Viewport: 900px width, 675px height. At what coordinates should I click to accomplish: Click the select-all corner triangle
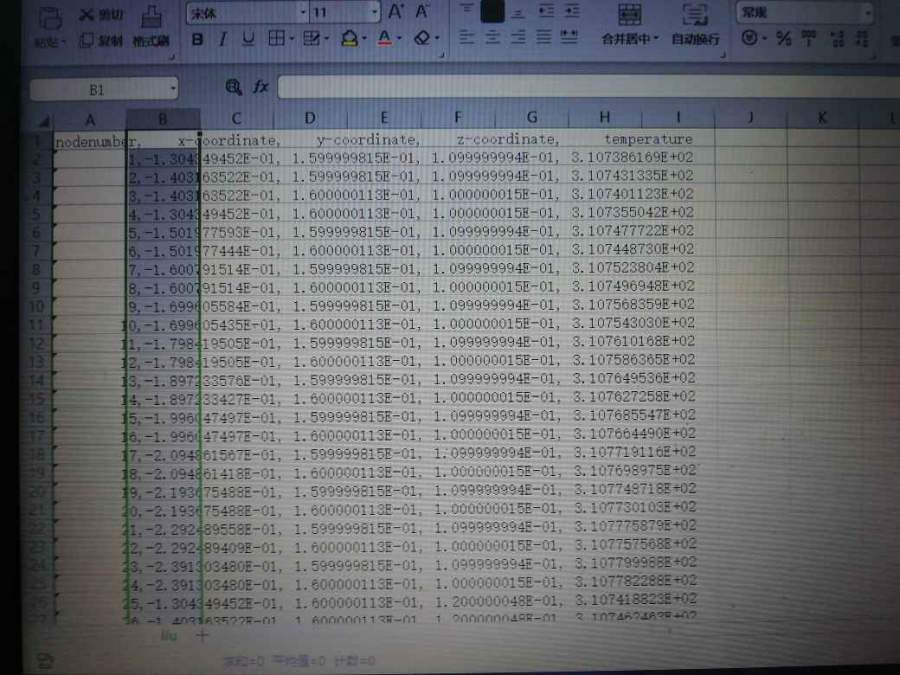[44, 121]
